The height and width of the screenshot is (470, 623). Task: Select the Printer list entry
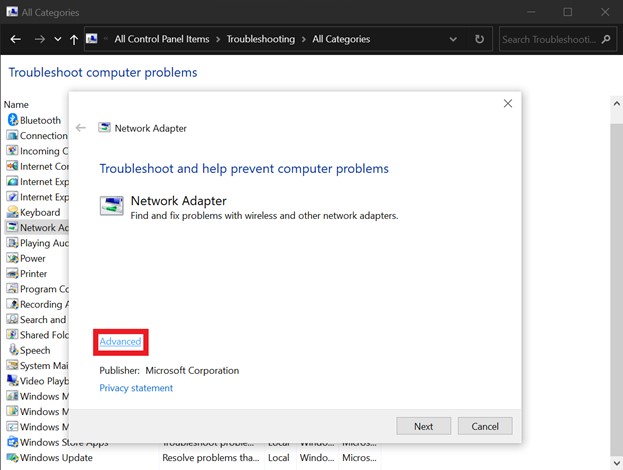coord(33,273)
